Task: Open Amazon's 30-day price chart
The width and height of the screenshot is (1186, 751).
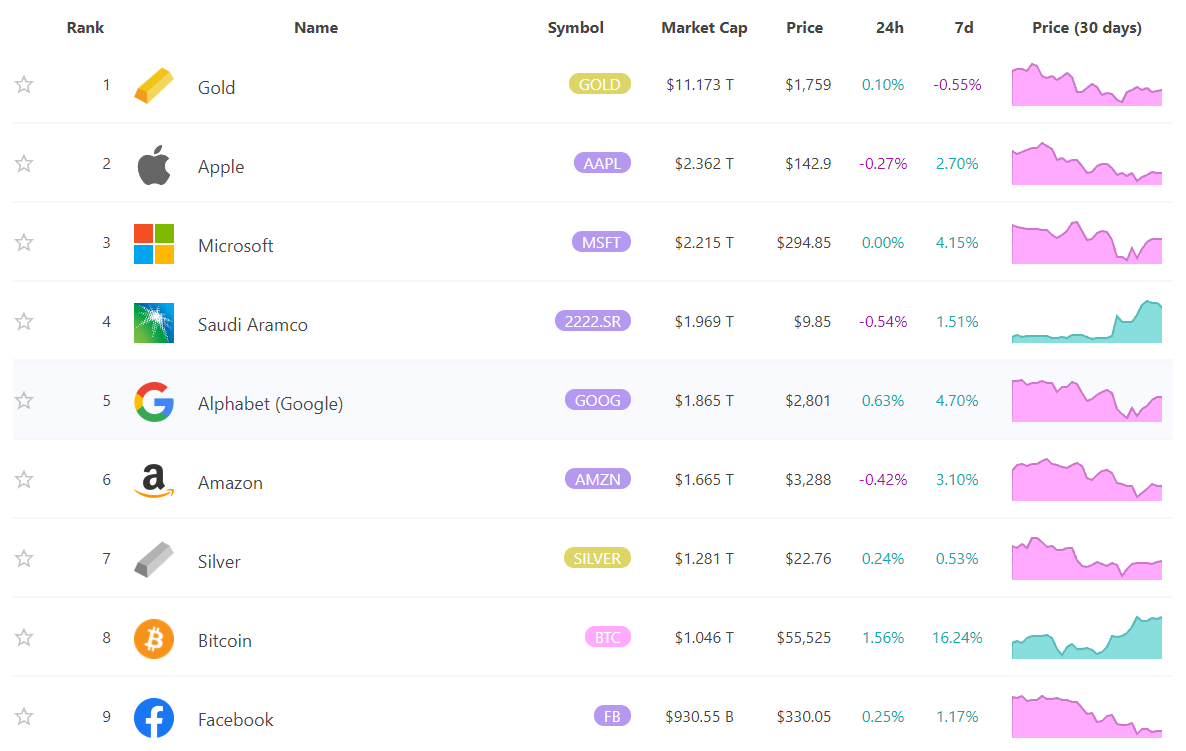Action: [x=1087, y=479]
